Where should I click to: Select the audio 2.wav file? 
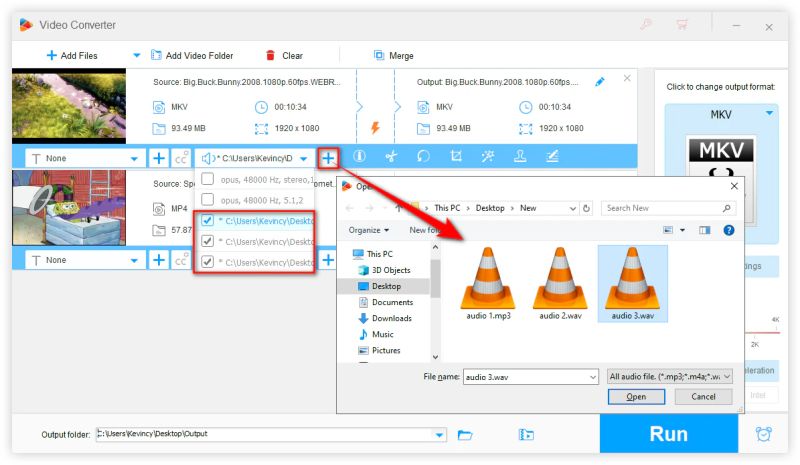click(560, 284)
